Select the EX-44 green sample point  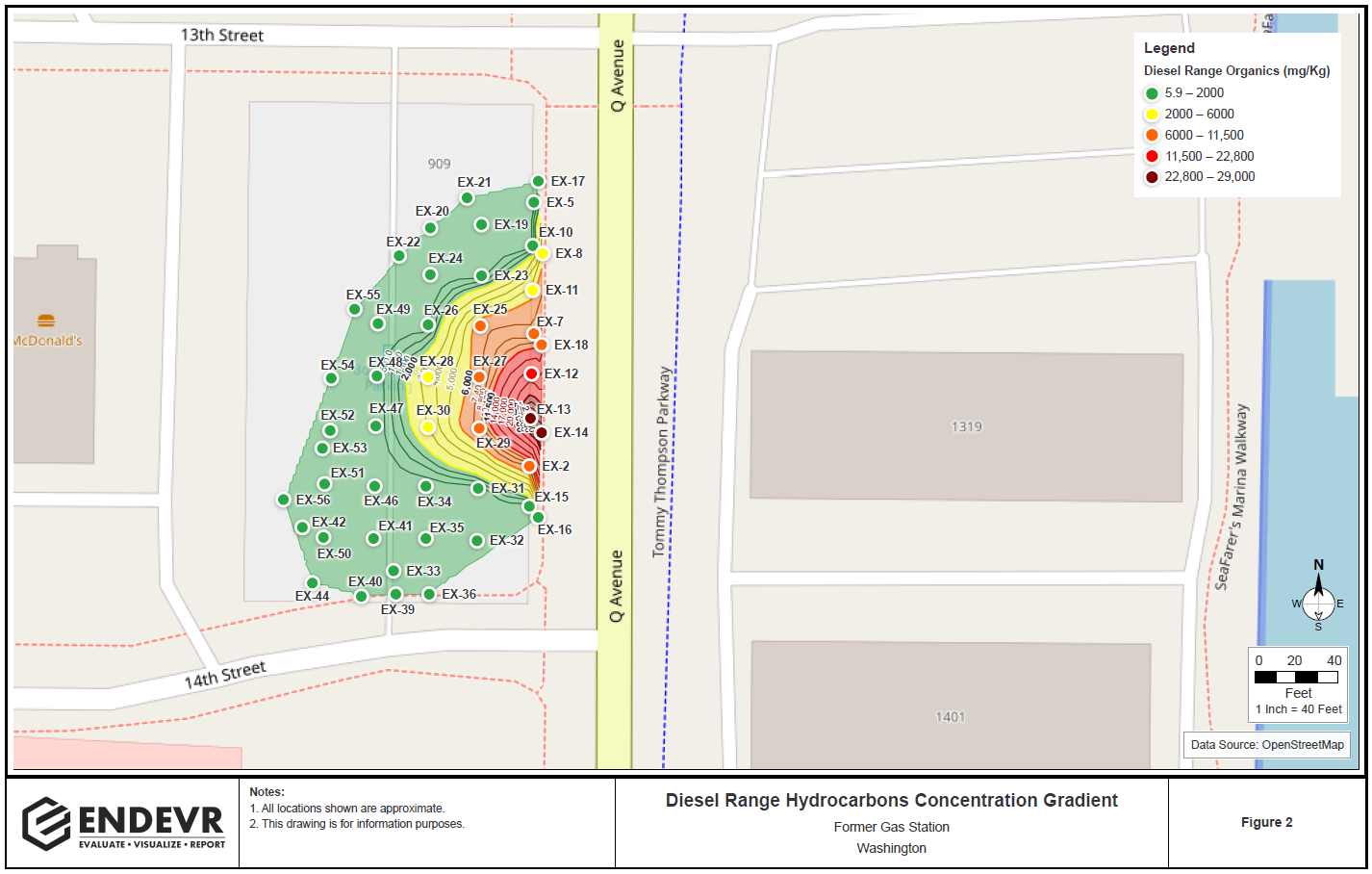coord(313,582)
